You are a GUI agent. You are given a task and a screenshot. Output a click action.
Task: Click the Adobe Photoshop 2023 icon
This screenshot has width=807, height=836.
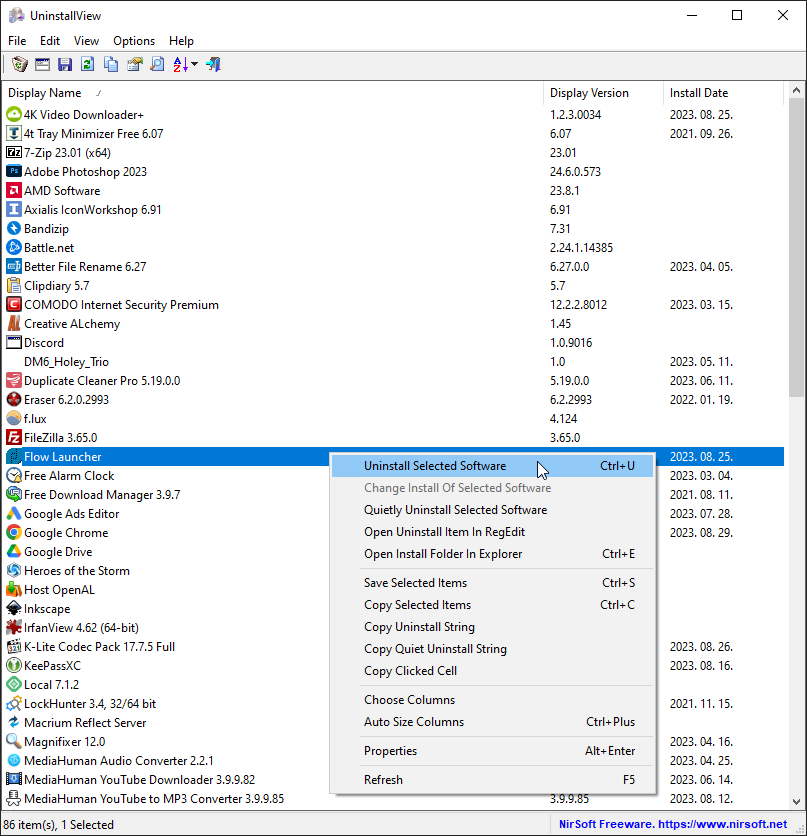pos(14,171)
